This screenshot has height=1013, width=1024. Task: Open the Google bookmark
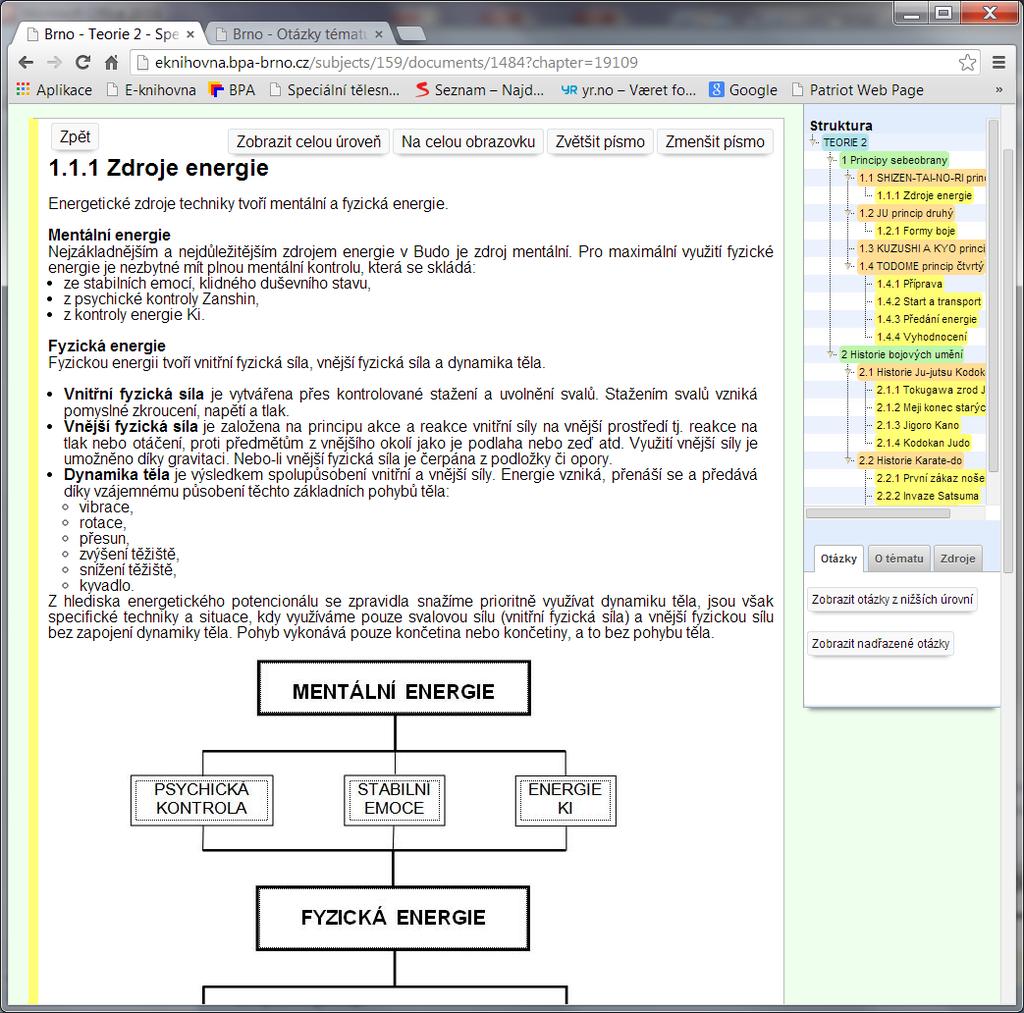point(743,90)
